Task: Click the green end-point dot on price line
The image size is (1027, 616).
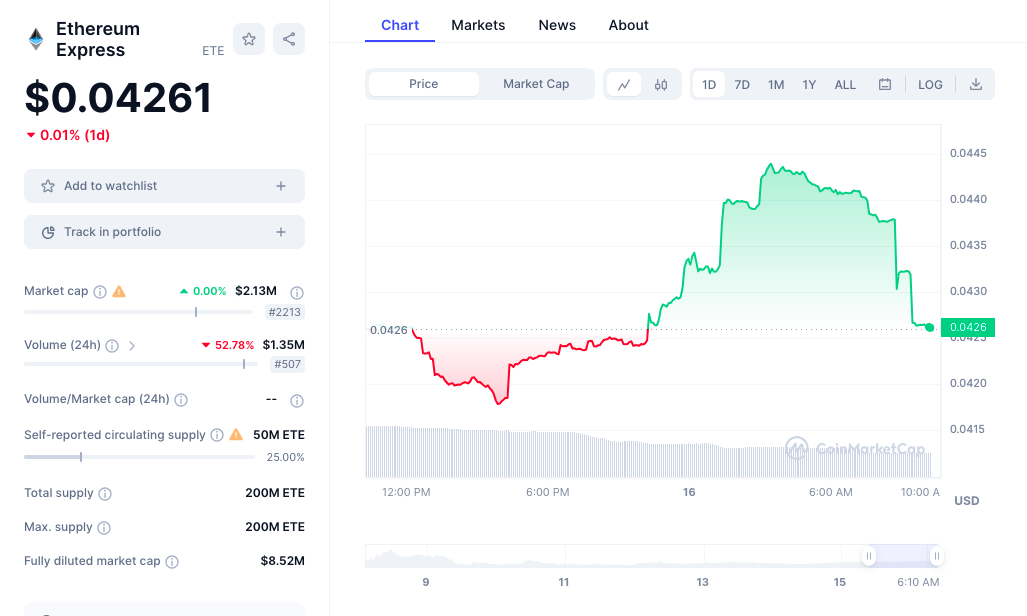Action: point(929,328)
